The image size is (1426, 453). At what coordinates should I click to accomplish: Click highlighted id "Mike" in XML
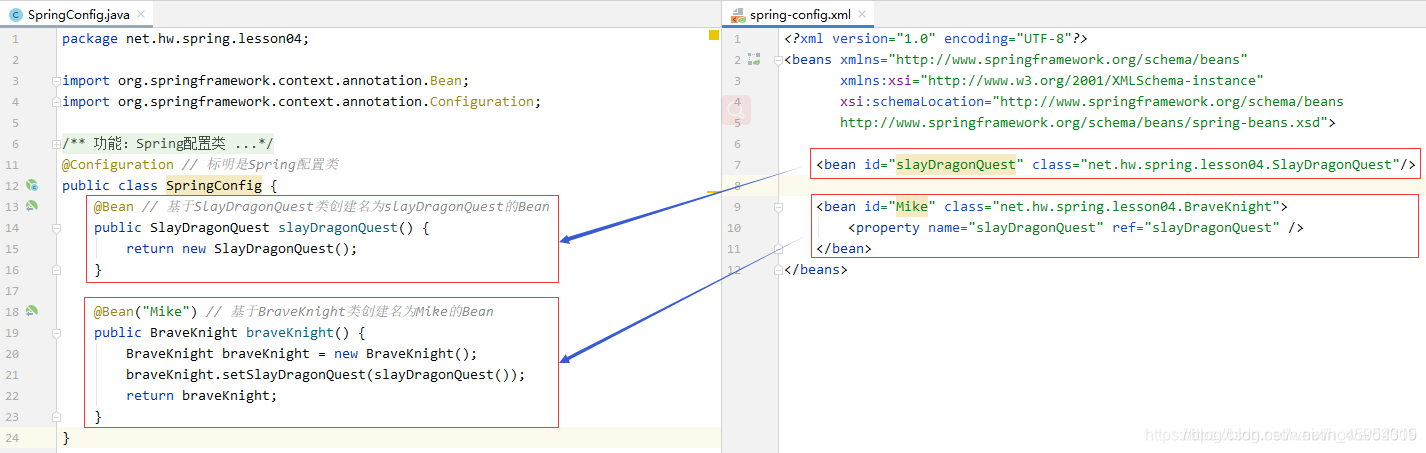pos(912,206)
